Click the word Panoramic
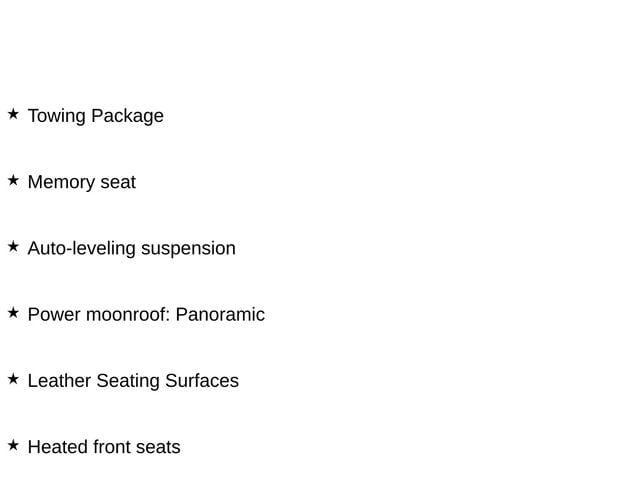This screenshot has width=640, height=480. (x=220, y=315)
